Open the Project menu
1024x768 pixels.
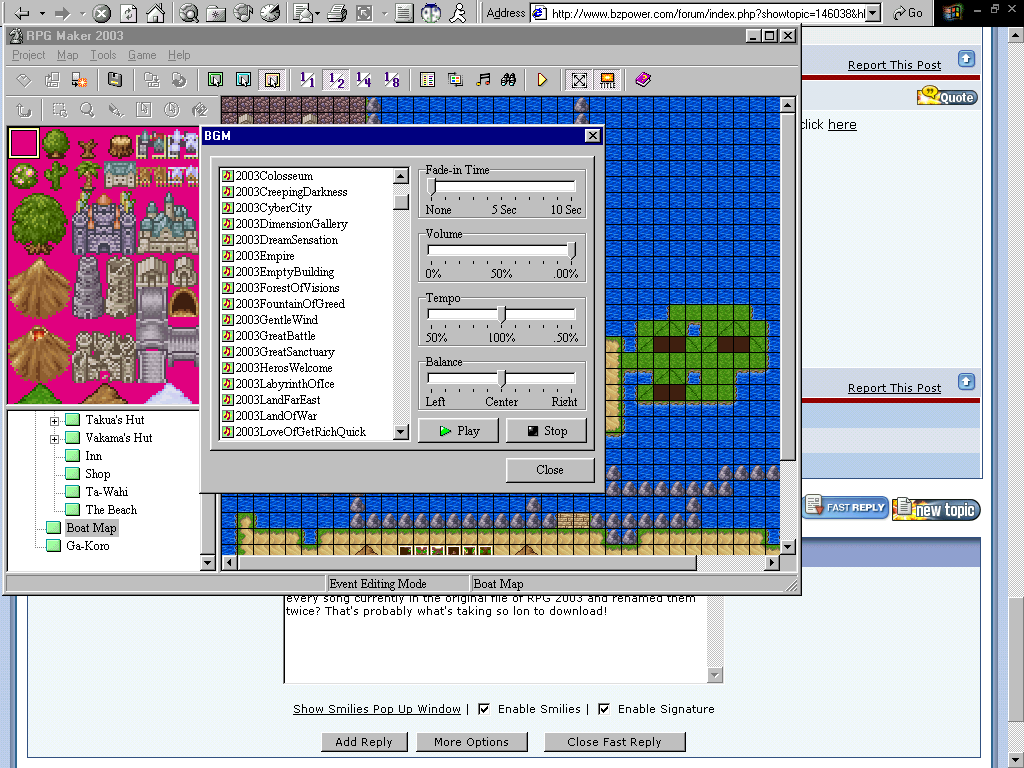[29, 56]
